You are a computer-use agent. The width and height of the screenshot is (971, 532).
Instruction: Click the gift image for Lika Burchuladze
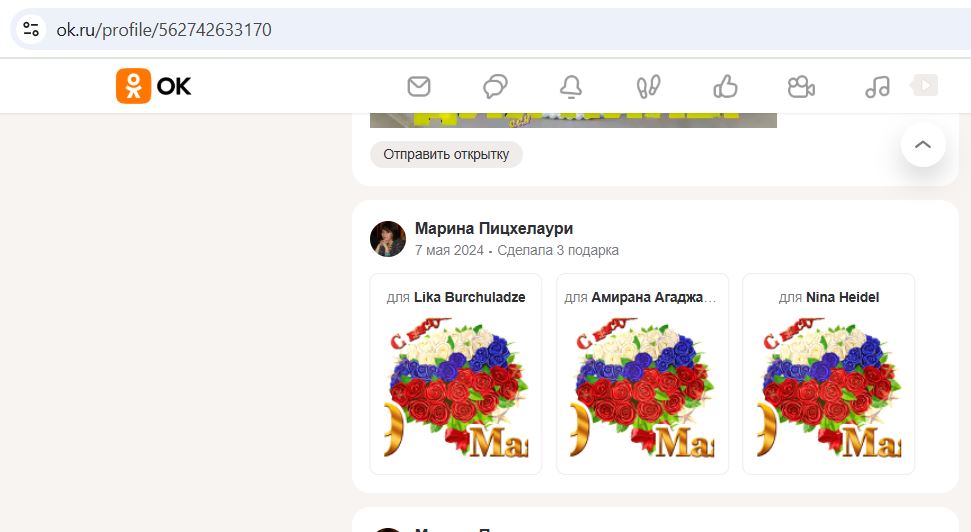tap(456, 388)
